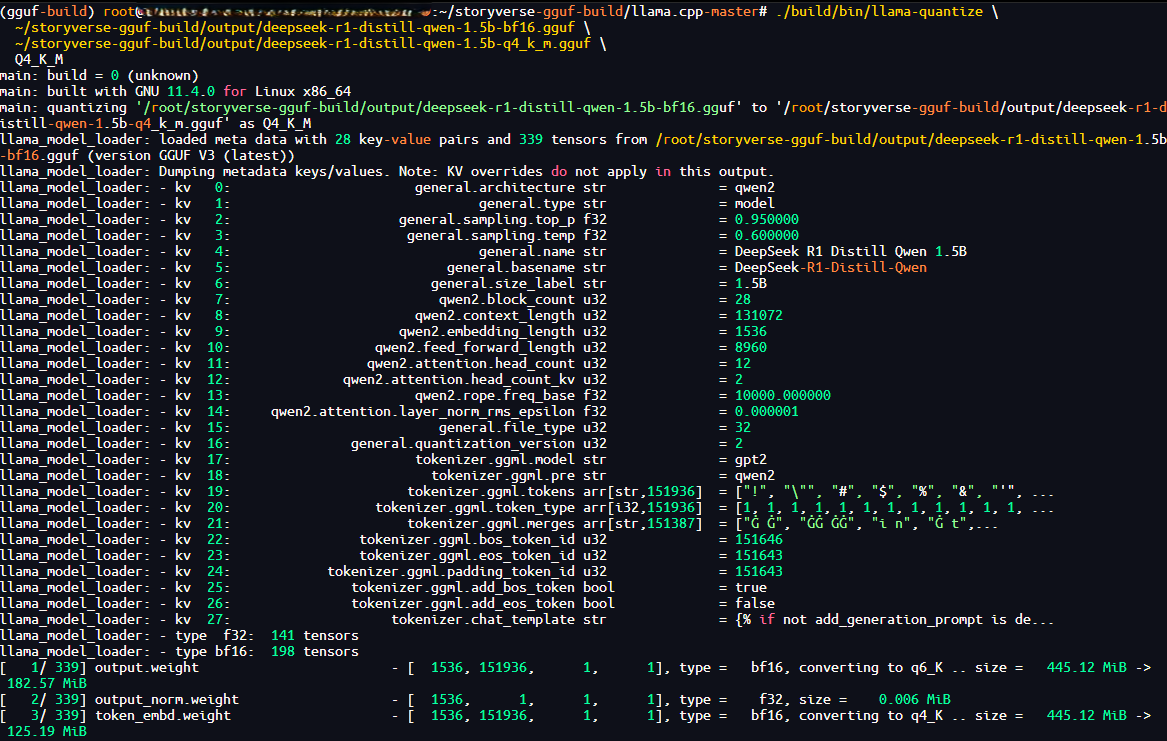The height and width of the screenshot is (741, 1167).
Task: Click the "(gguf-build)" environment prefix
Action: click(48, 11)
